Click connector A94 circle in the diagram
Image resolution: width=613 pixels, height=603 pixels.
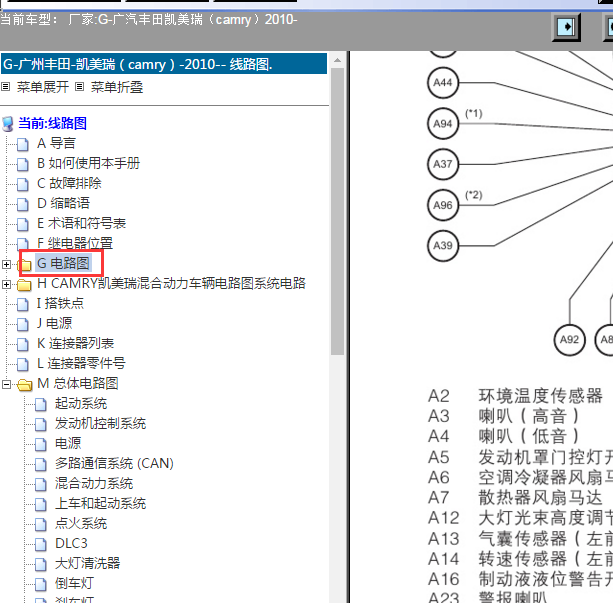(x=443, y=124)
